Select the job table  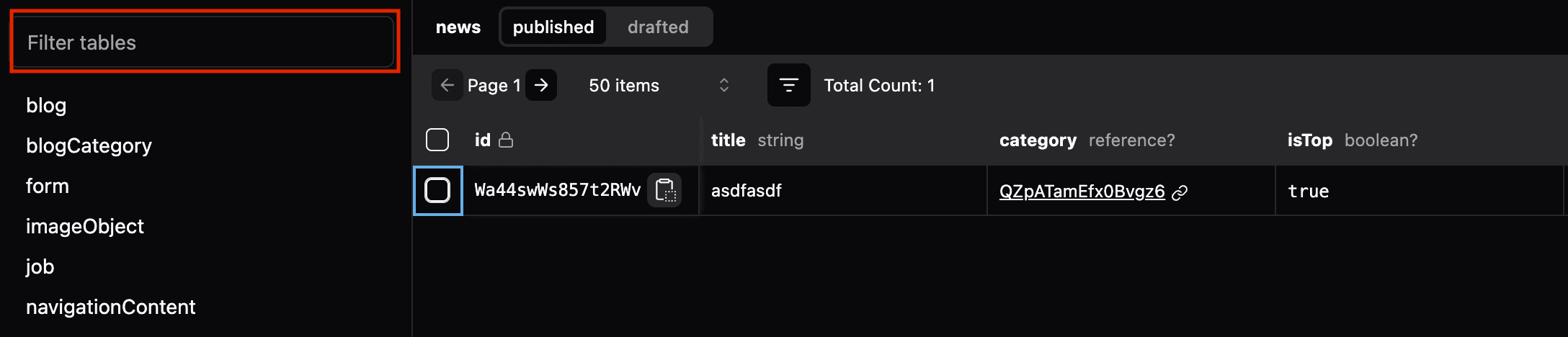pos(40,267)
